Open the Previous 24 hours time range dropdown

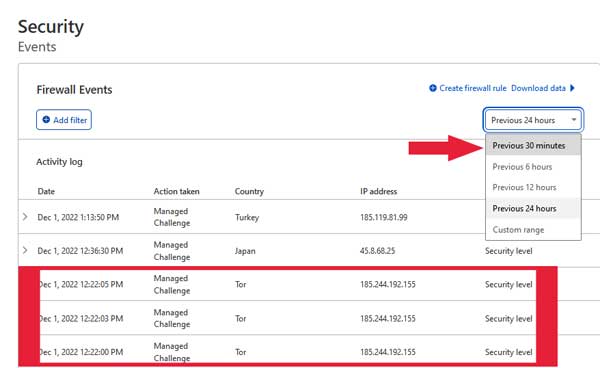pos(533,120)
